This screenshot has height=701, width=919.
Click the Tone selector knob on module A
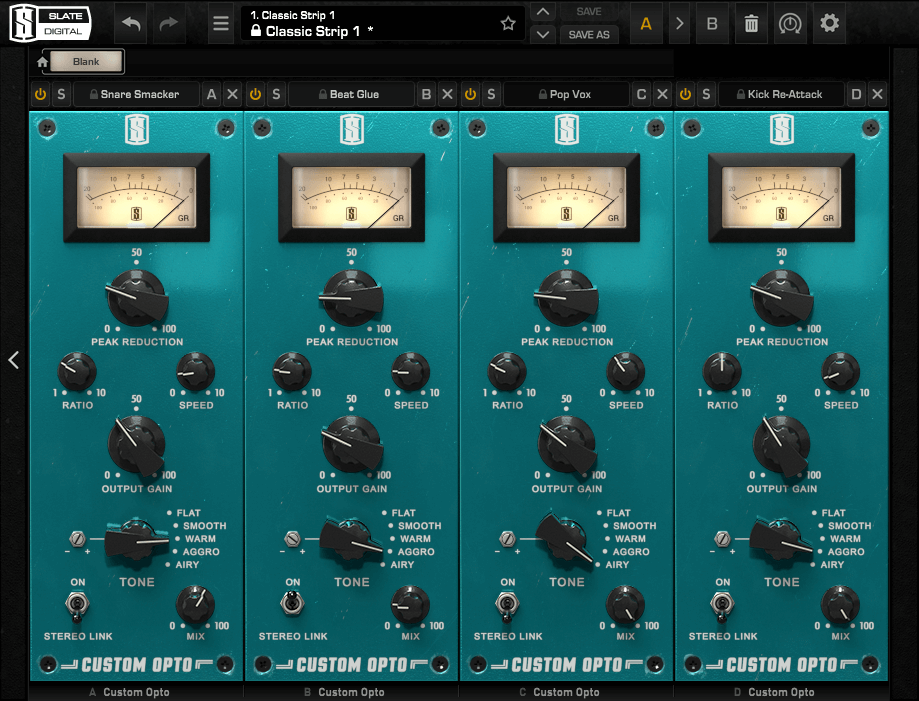136,542
